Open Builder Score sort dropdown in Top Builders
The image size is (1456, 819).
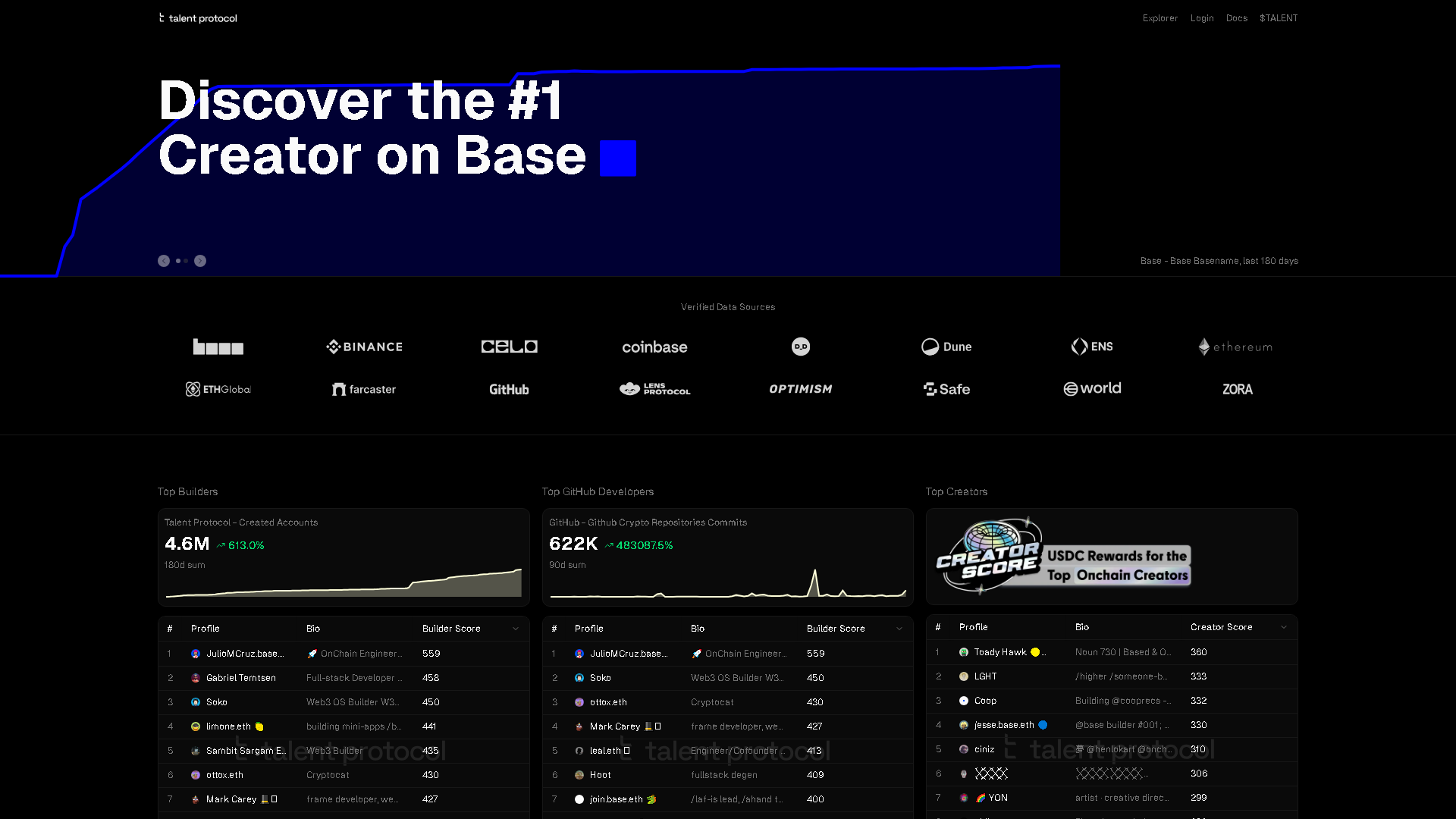point(516,628)
